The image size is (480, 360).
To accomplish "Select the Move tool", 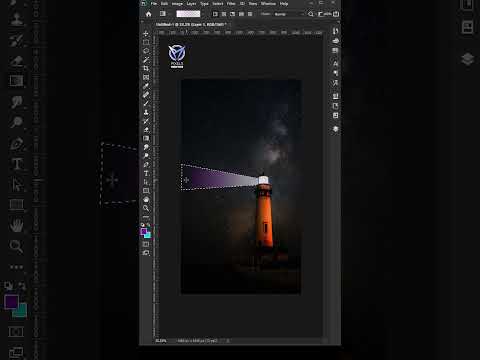I will tap(146, 33).
